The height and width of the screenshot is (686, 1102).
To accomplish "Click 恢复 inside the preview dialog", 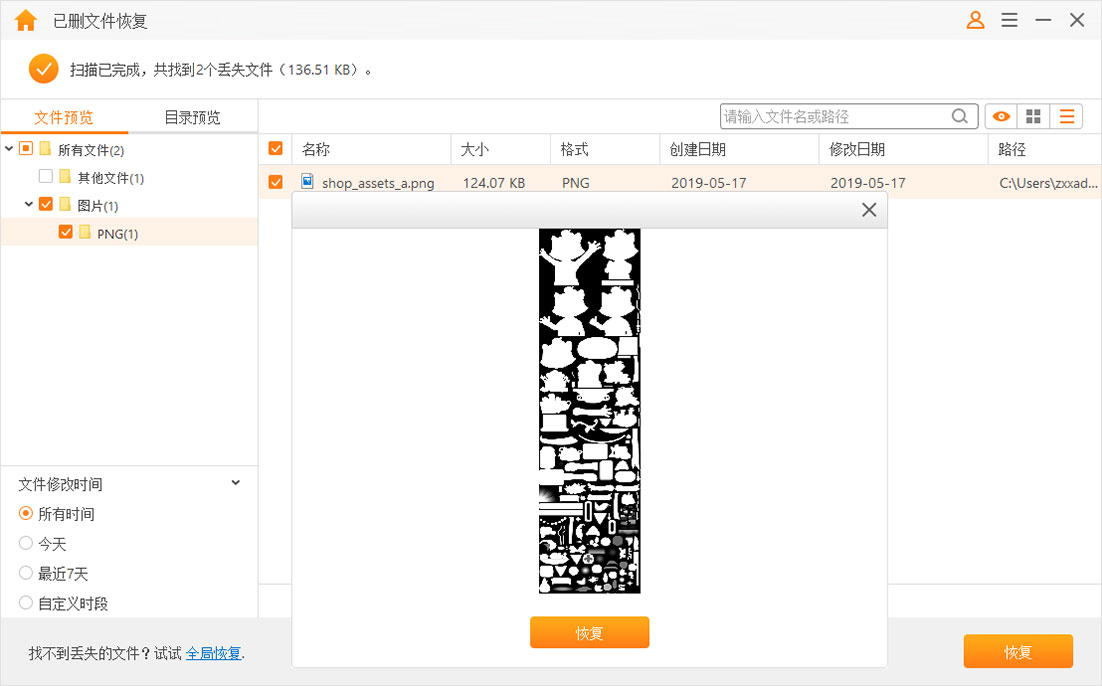I will tap(589, 632).
